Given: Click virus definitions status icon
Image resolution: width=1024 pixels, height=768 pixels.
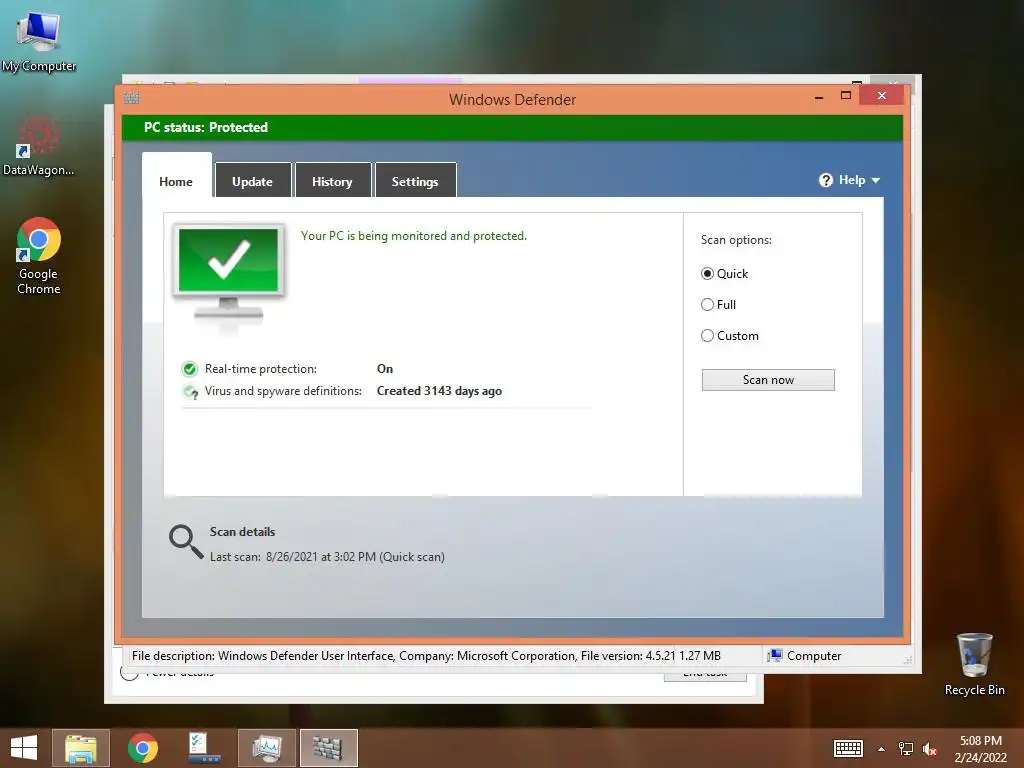Looking at the screenshot, I should click(x=190, y=391).
